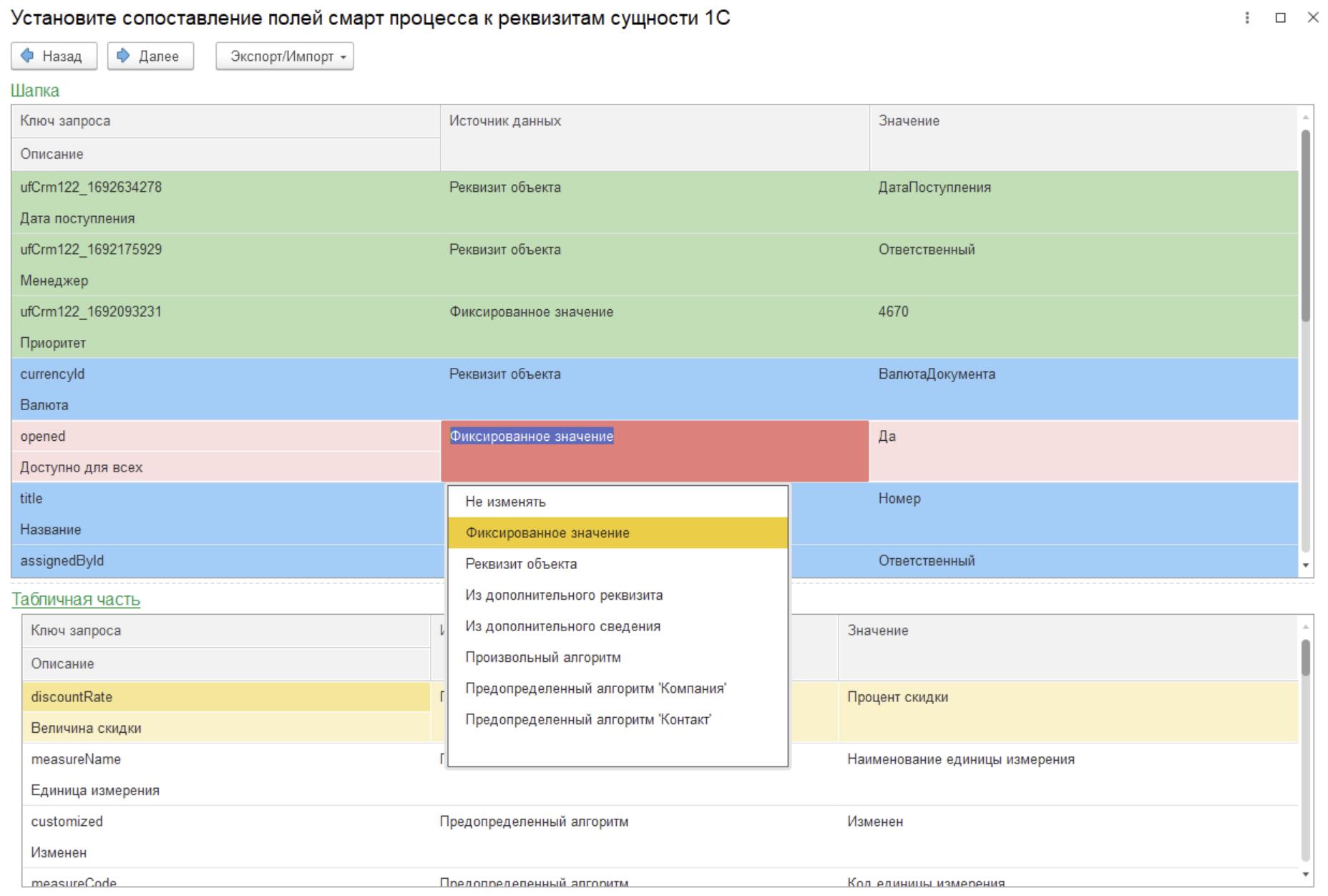This screenshot has width=1328, height=896.
Task: Click the Менеджер description cell
Action: (225, 281)
